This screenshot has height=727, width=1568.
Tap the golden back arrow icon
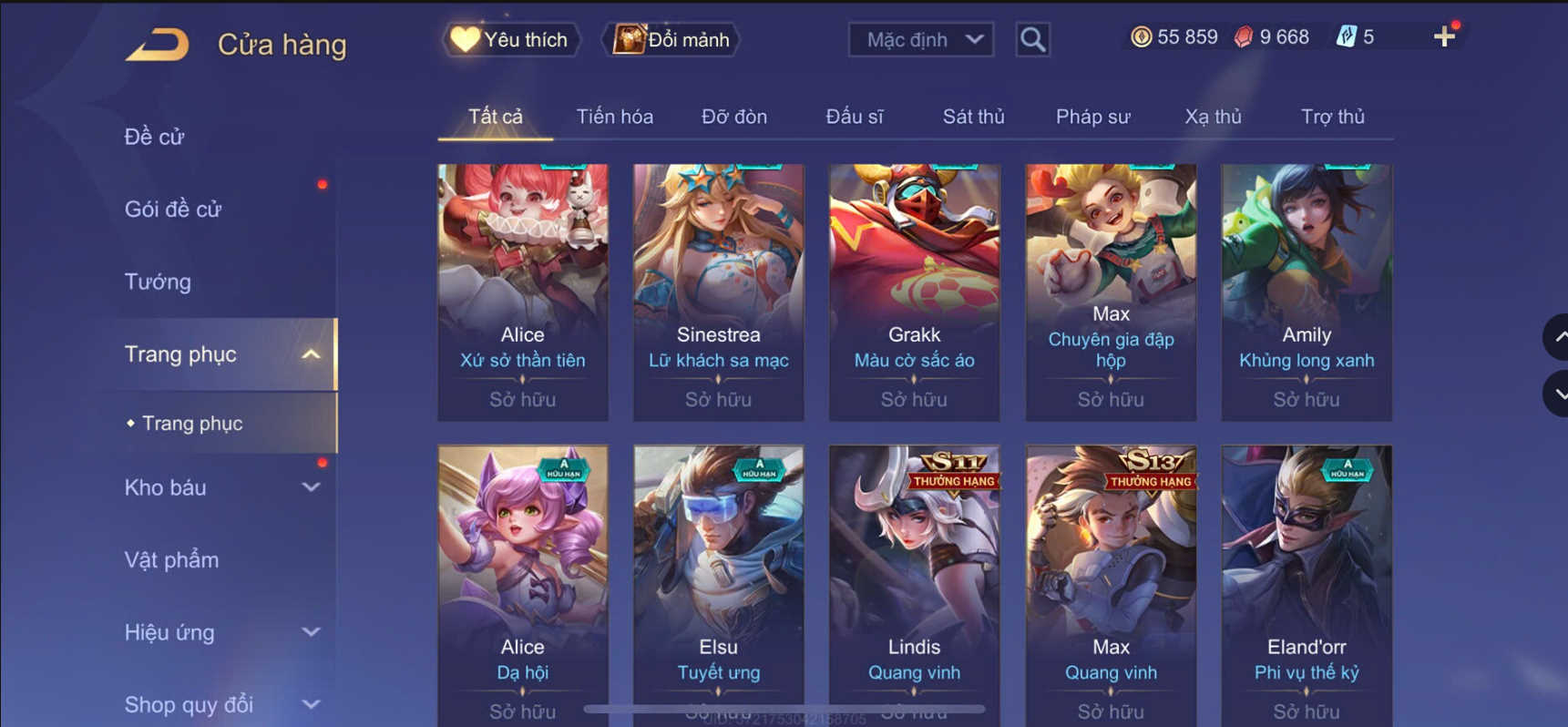pos(158,44)
